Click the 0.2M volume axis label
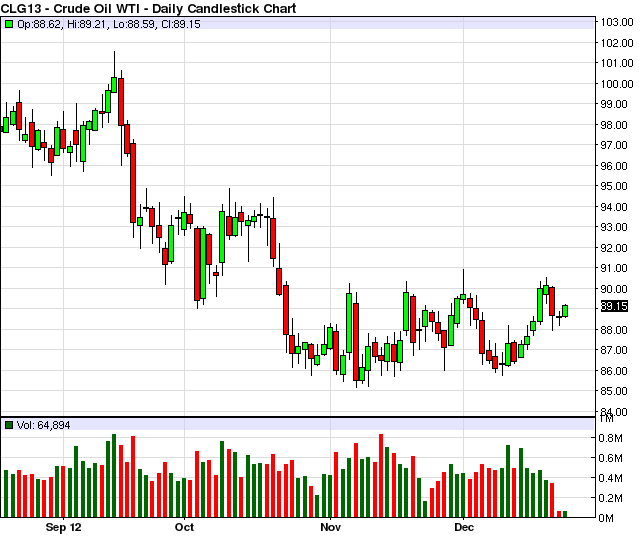Image resolution: width=640 pixels, height=536 pixels. (610, 498)
